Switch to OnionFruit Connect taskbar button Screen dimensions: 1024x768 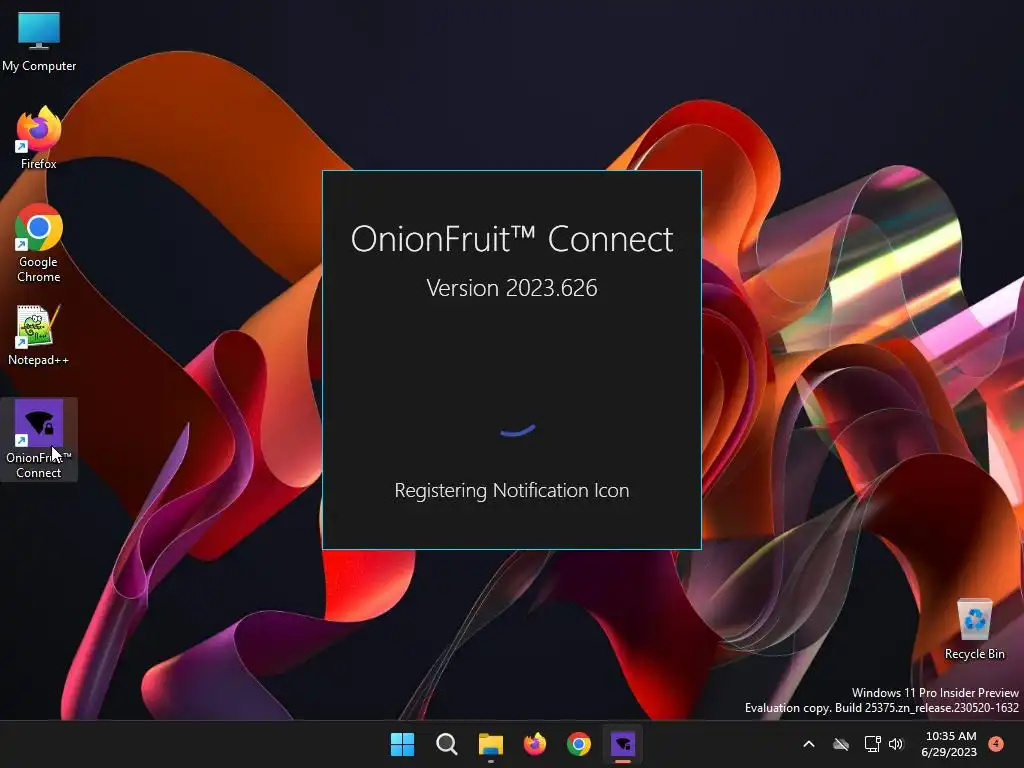623,744
